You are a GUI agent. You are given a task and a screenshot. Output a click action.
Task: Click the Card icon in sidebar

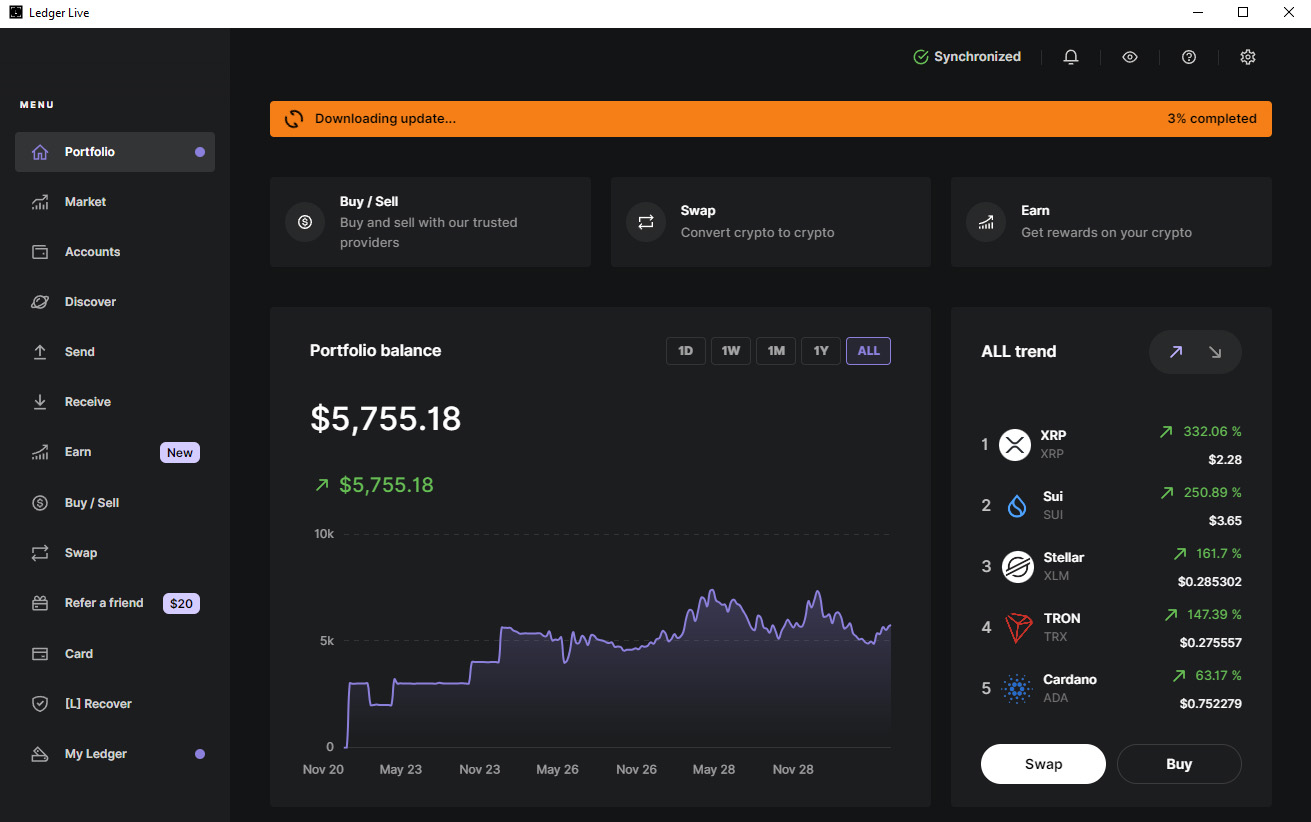[40, 654]
